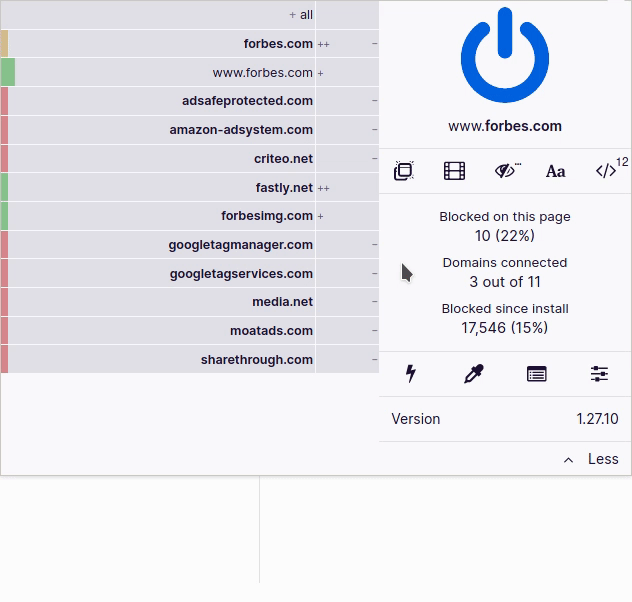Click yellow swatch beside forbes.com
The height and width of the screenshot is (602, 632).
[x=4, y=44]
